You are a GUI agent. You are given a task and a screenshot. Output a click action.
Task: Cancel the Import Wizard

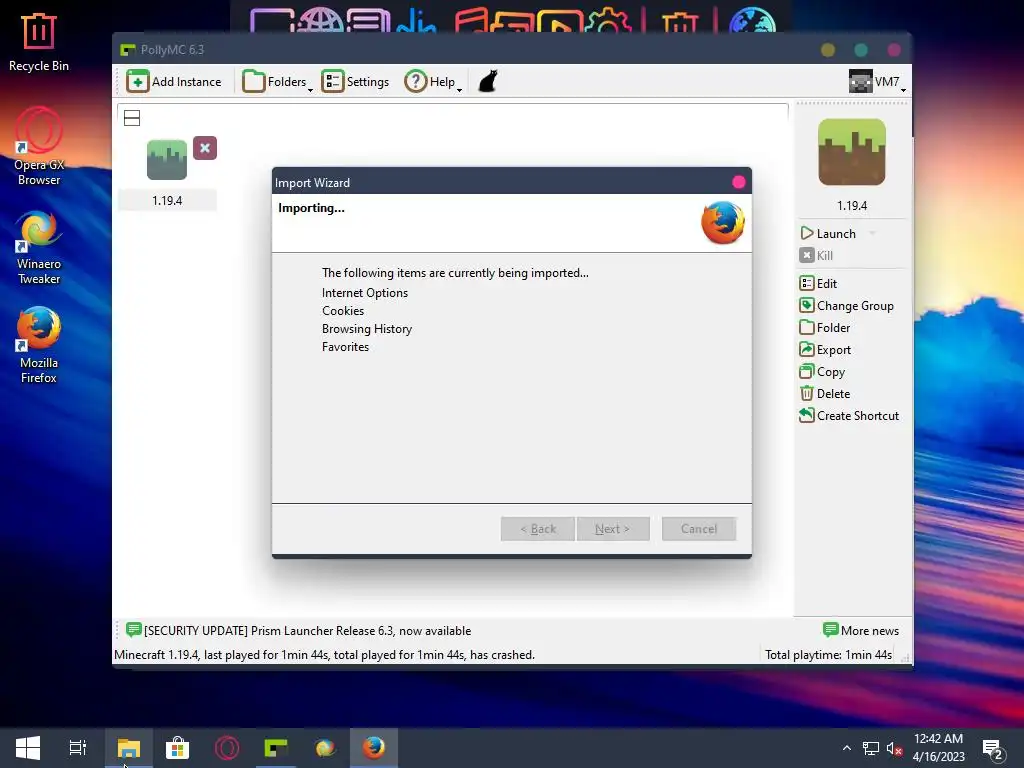(x=699, y=529)
